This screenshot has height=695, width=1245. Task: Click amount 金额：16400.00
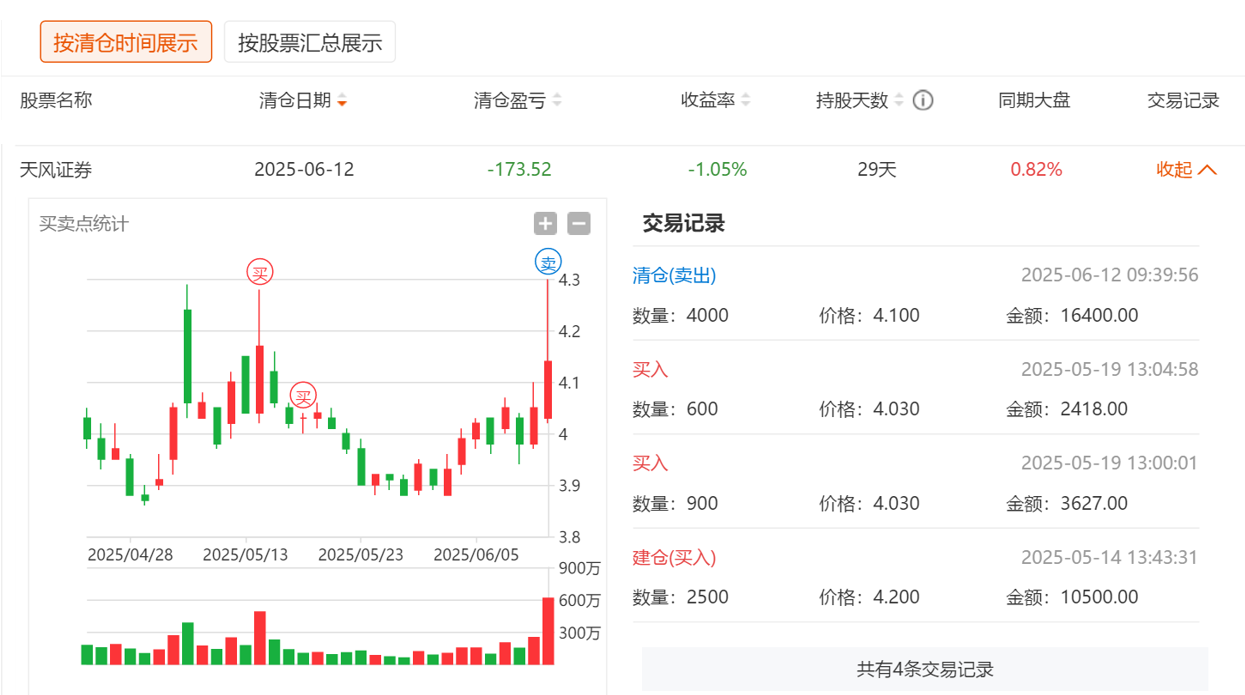click(1072, 315)
